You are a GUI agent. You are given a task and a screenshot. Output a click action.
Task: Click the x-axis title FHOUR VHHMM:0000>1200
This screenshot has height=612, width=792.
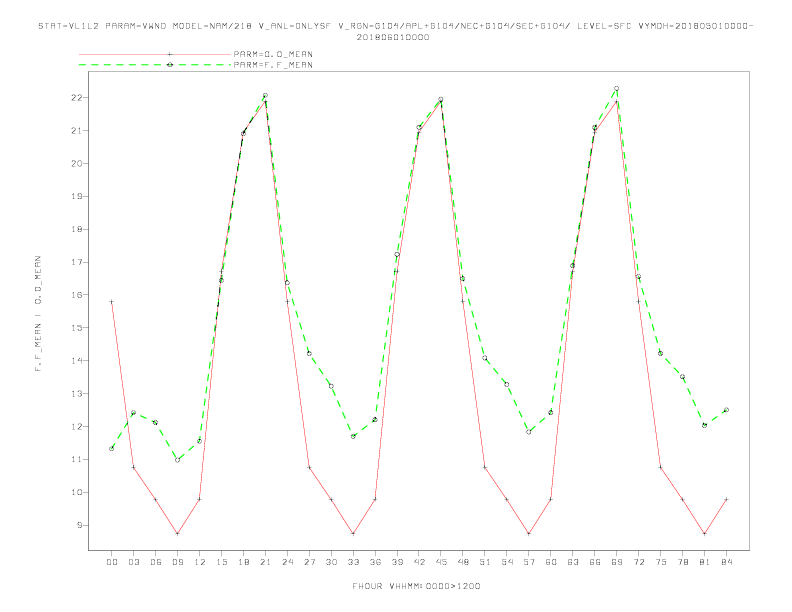coord(416,586)
